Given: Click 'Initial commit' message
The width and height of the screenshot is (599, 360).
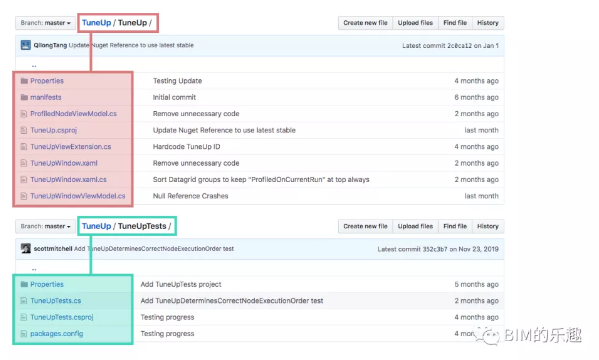Looking at the screenshot, I should tap(174, 97).
